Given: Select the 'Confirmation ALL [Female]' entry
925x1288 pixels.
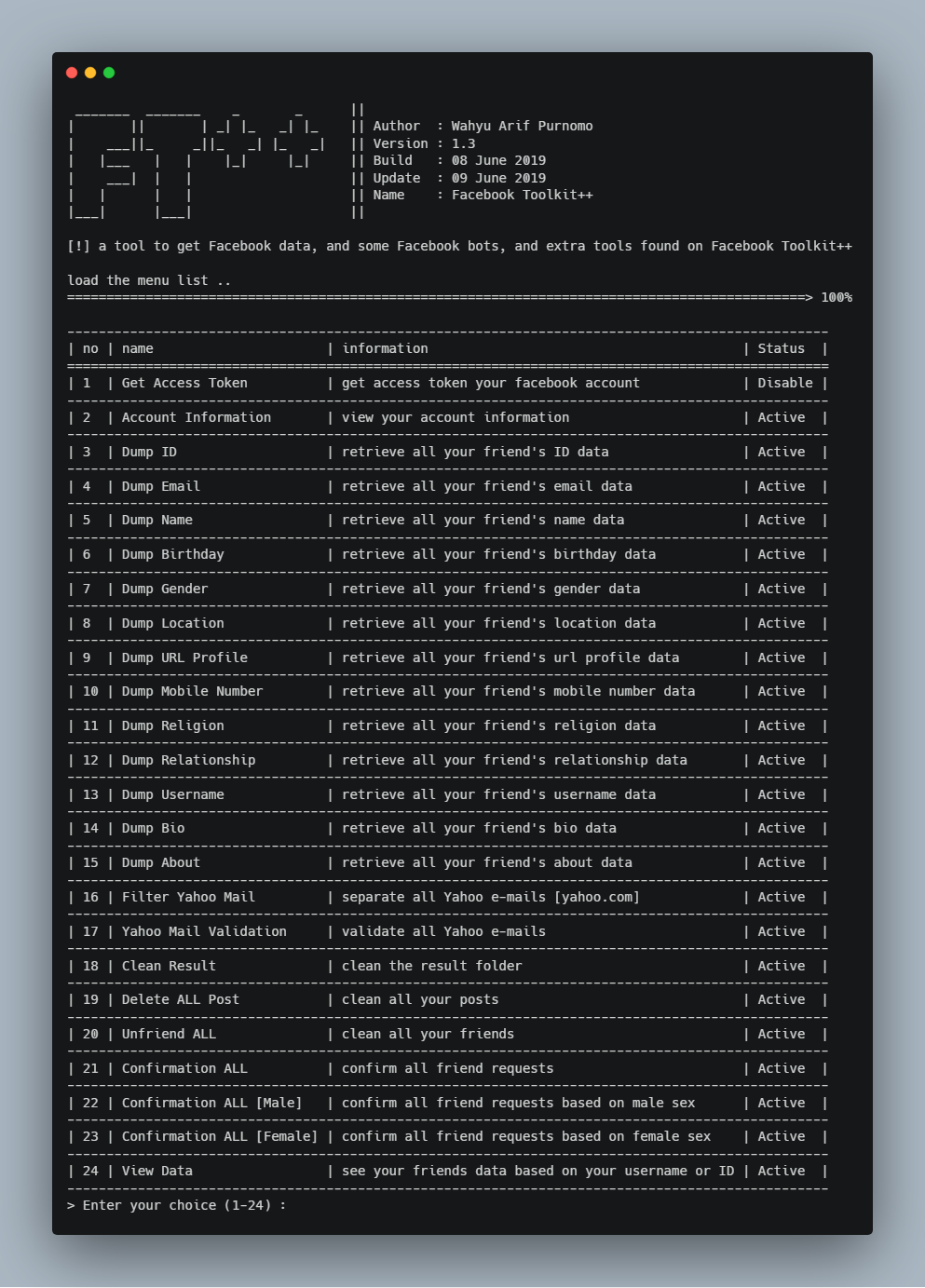Looking at the screenshot, I should 220,1136.
